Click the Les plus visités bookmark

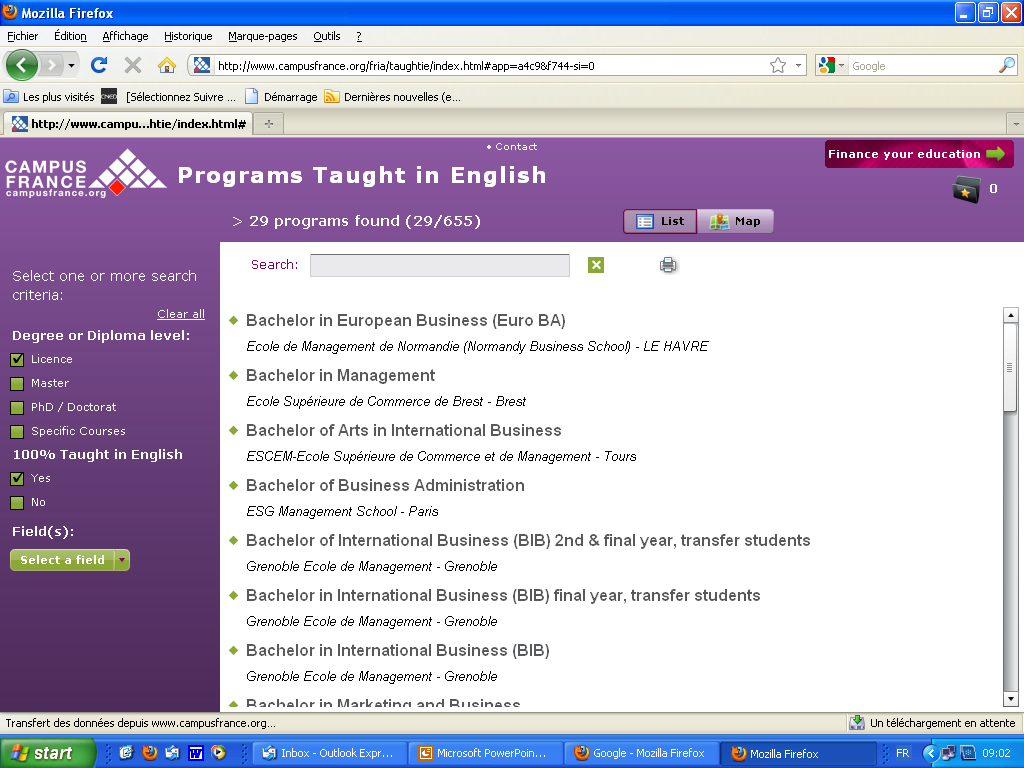[x=49, y=97]
